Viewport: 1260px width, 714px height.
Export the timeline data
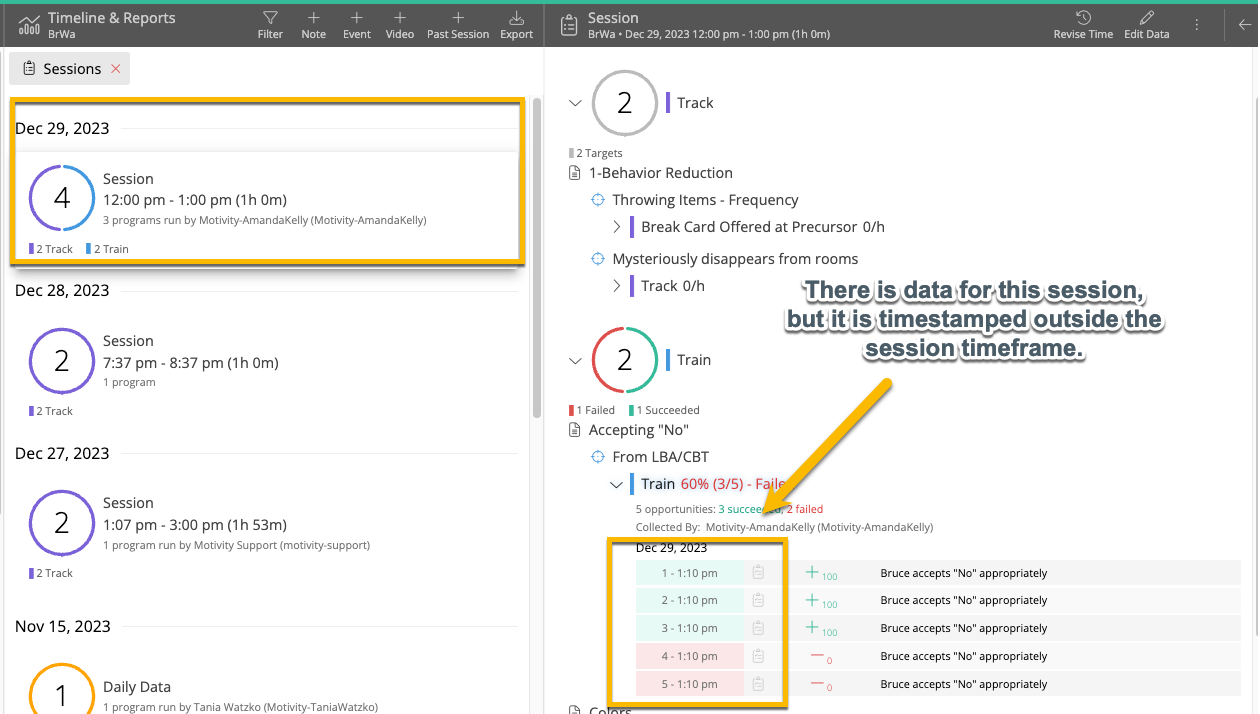point(516,24)
